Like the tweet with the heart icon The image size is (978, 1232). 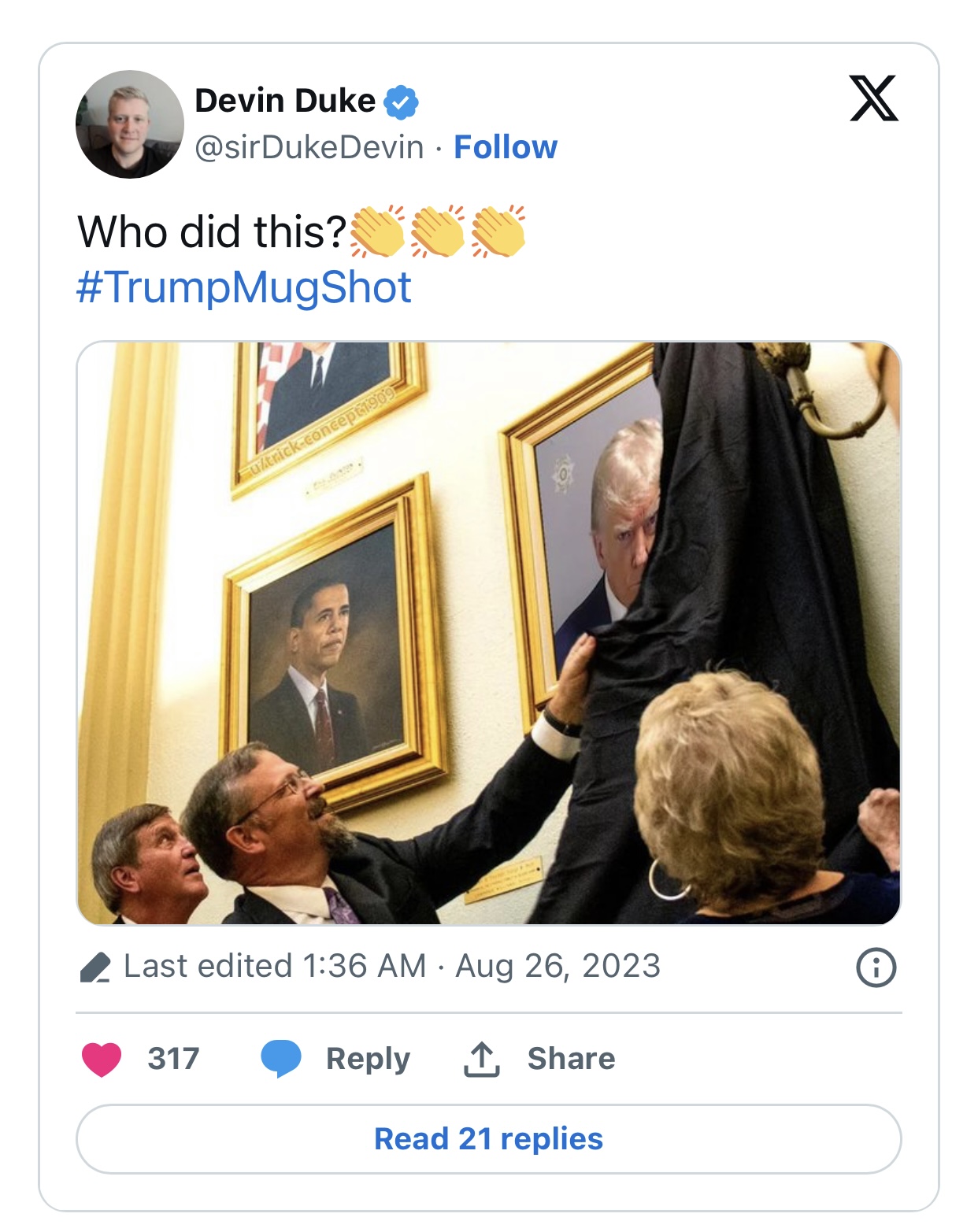(102, 1058)
